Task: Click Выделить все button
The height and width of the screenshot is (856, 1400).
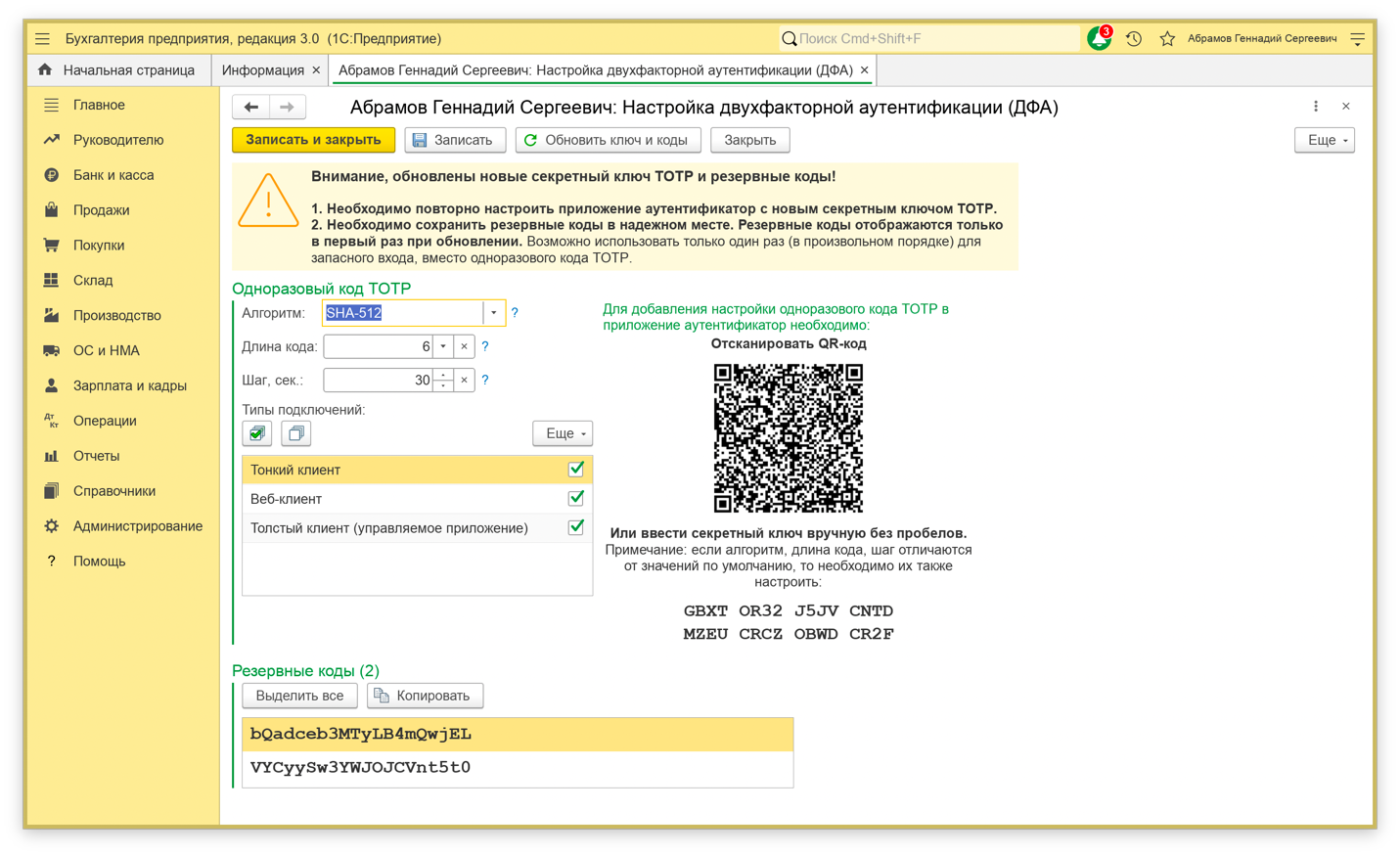Action: click(299, 696)
